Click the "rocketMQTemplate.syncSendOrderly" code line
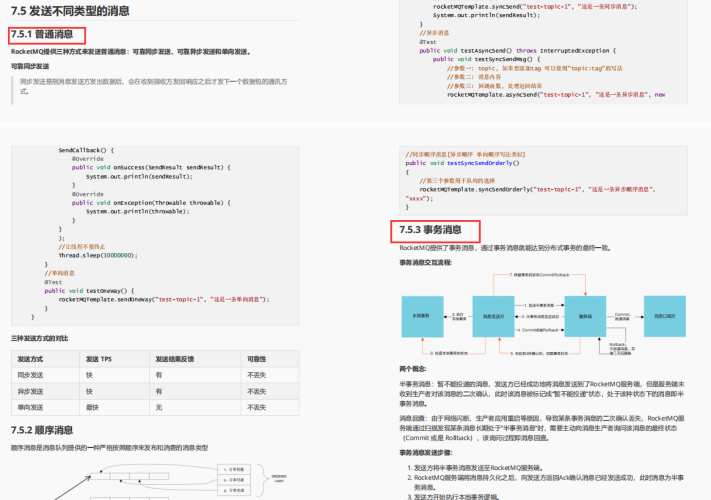This screenshot has width=711, height=500. pos(538,189)
